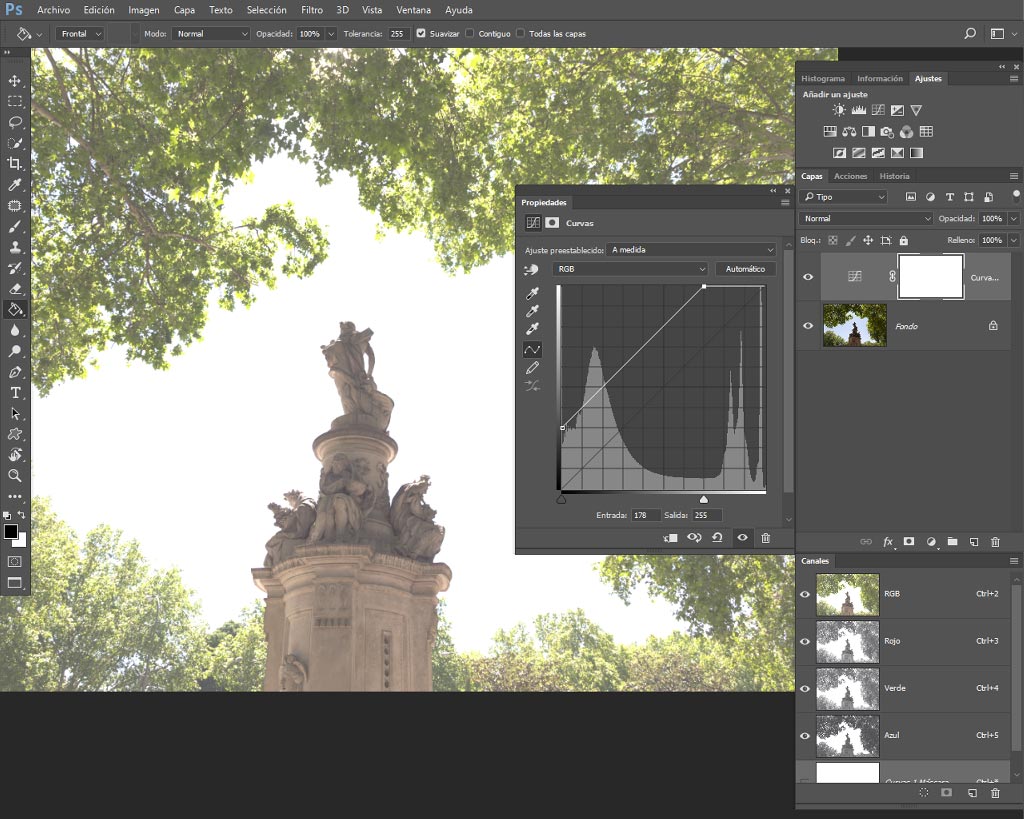The image size is (1024, 819).
Task: Select the Eraser tool
Action: click(x=14, y=289)
